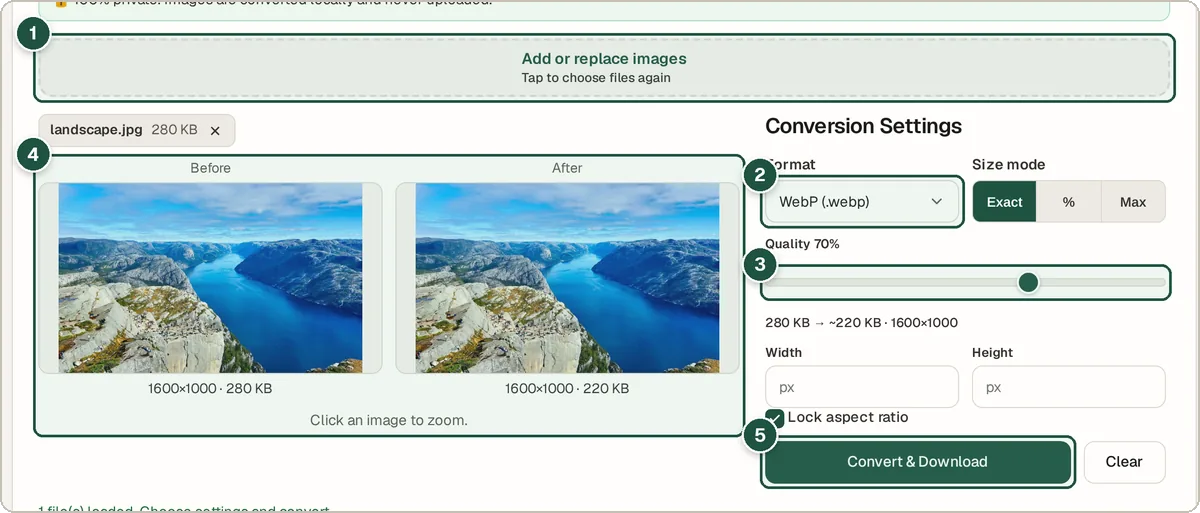
Task: Click the Quality 70% label
Action: pos(802,244)
